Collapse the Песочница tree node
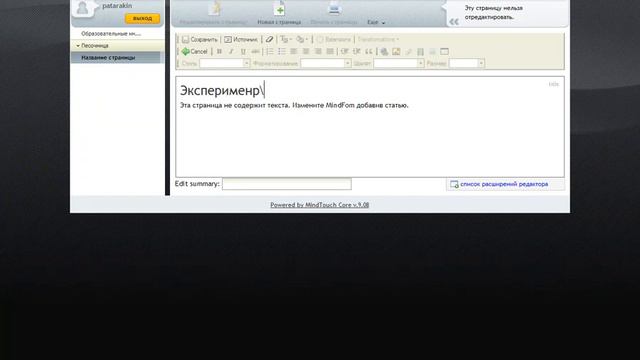 (x=78, y=46)
